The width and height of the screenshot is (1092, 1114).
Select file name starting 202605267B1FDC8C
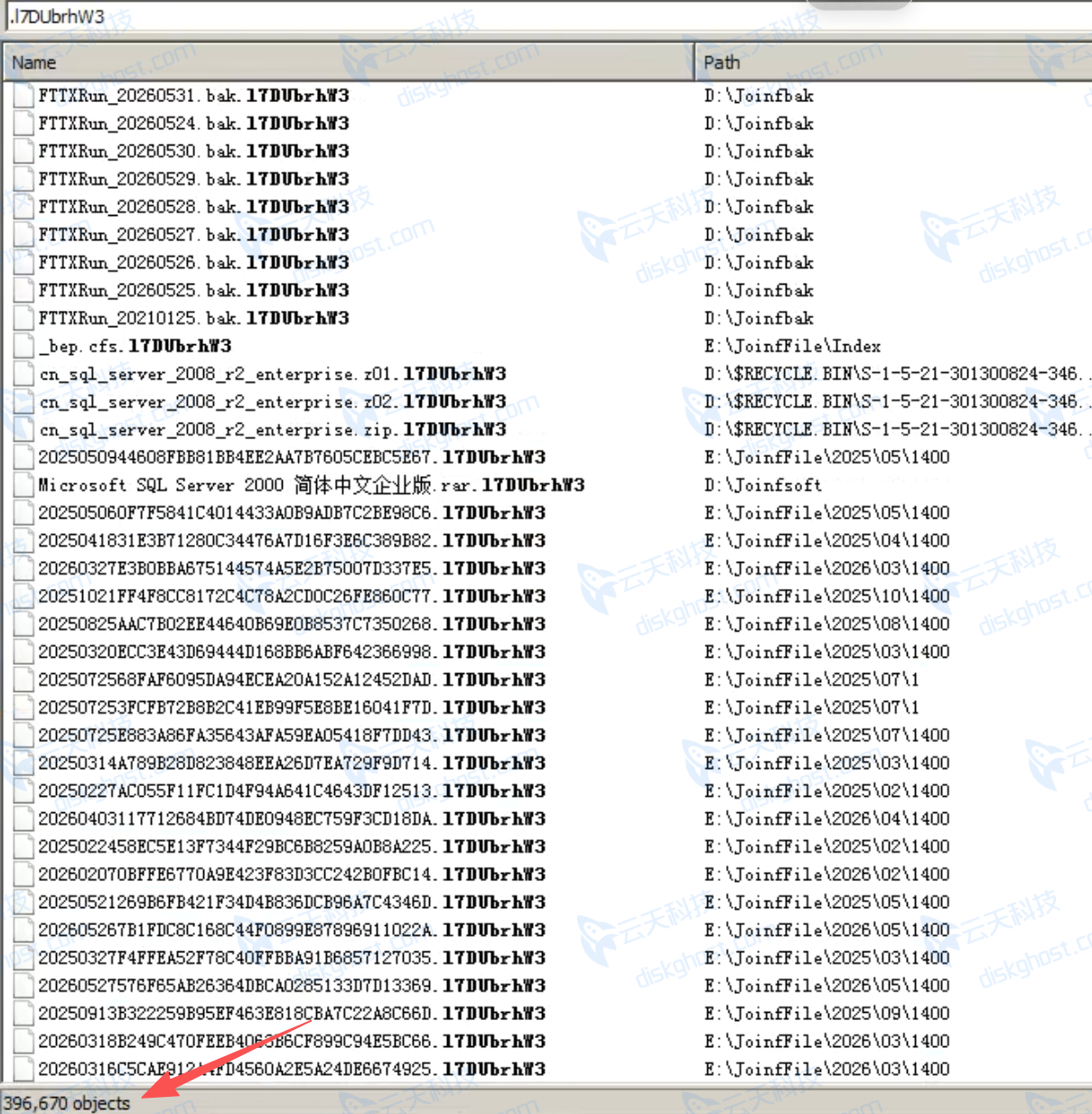click(x=292, y=931)
